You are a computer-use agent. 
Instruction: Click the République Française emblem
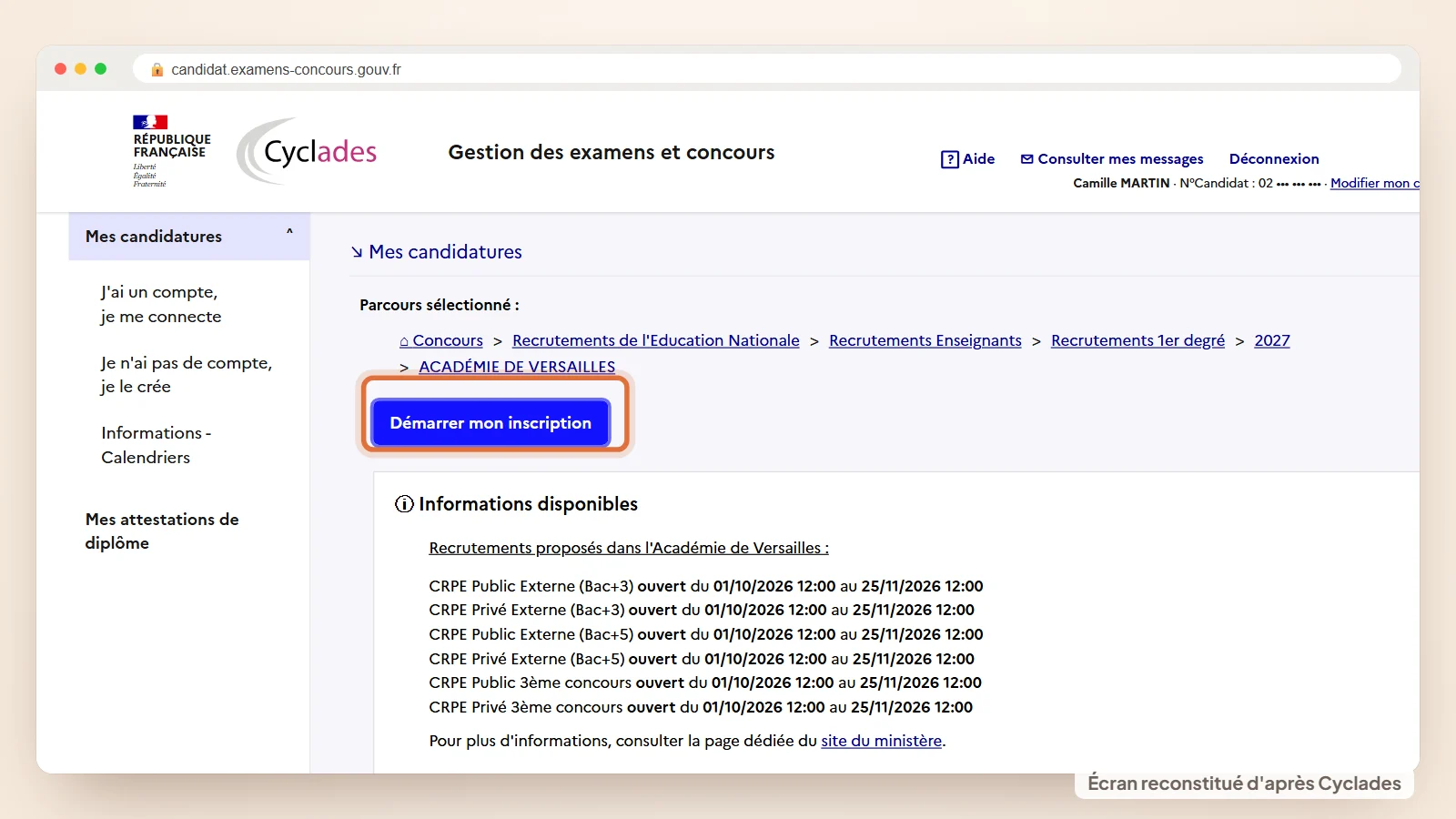(x=171, y=151)
